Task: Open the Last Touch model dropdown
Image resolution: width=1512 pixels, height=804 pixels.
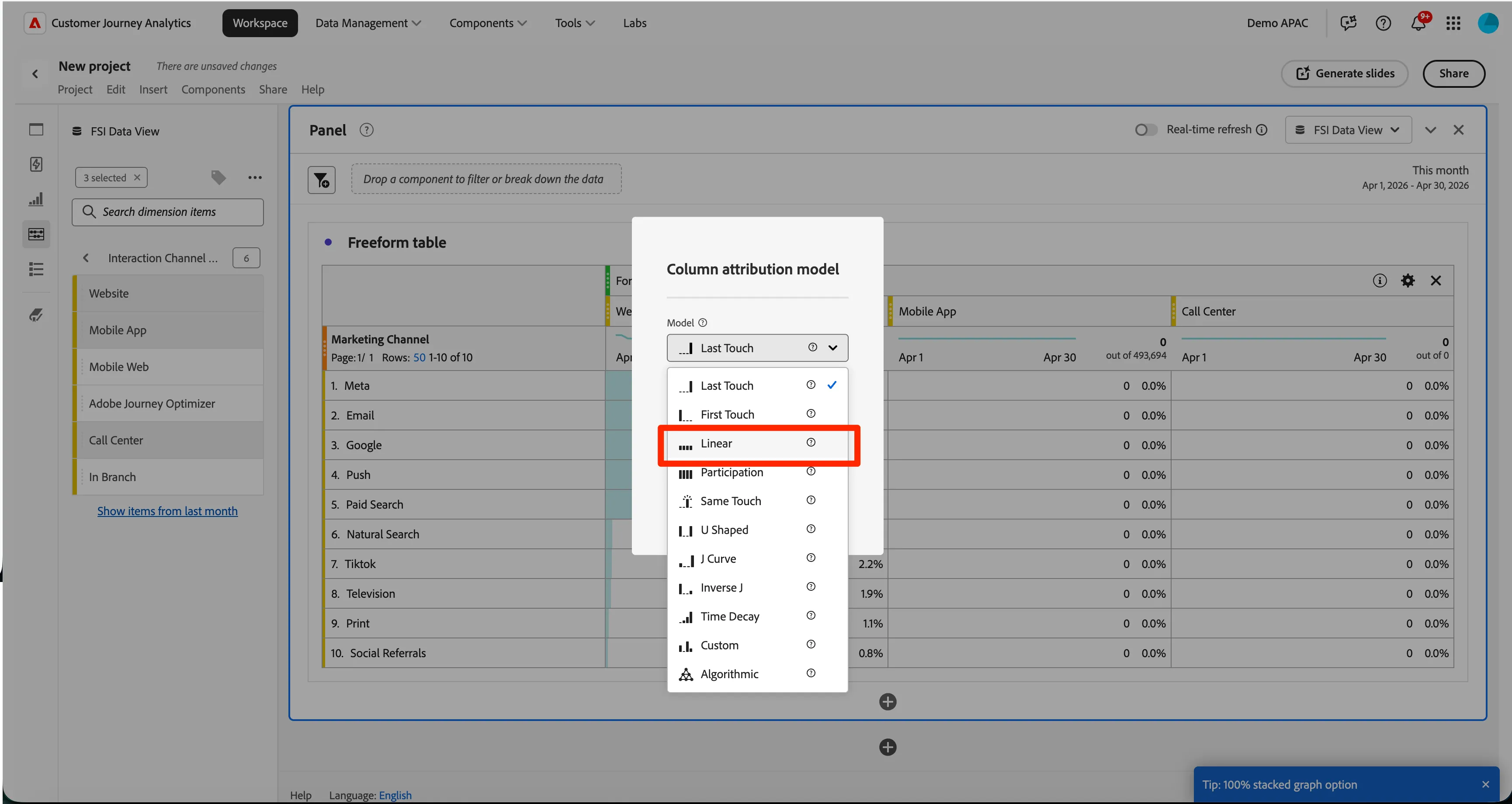Action: [757, 348]
